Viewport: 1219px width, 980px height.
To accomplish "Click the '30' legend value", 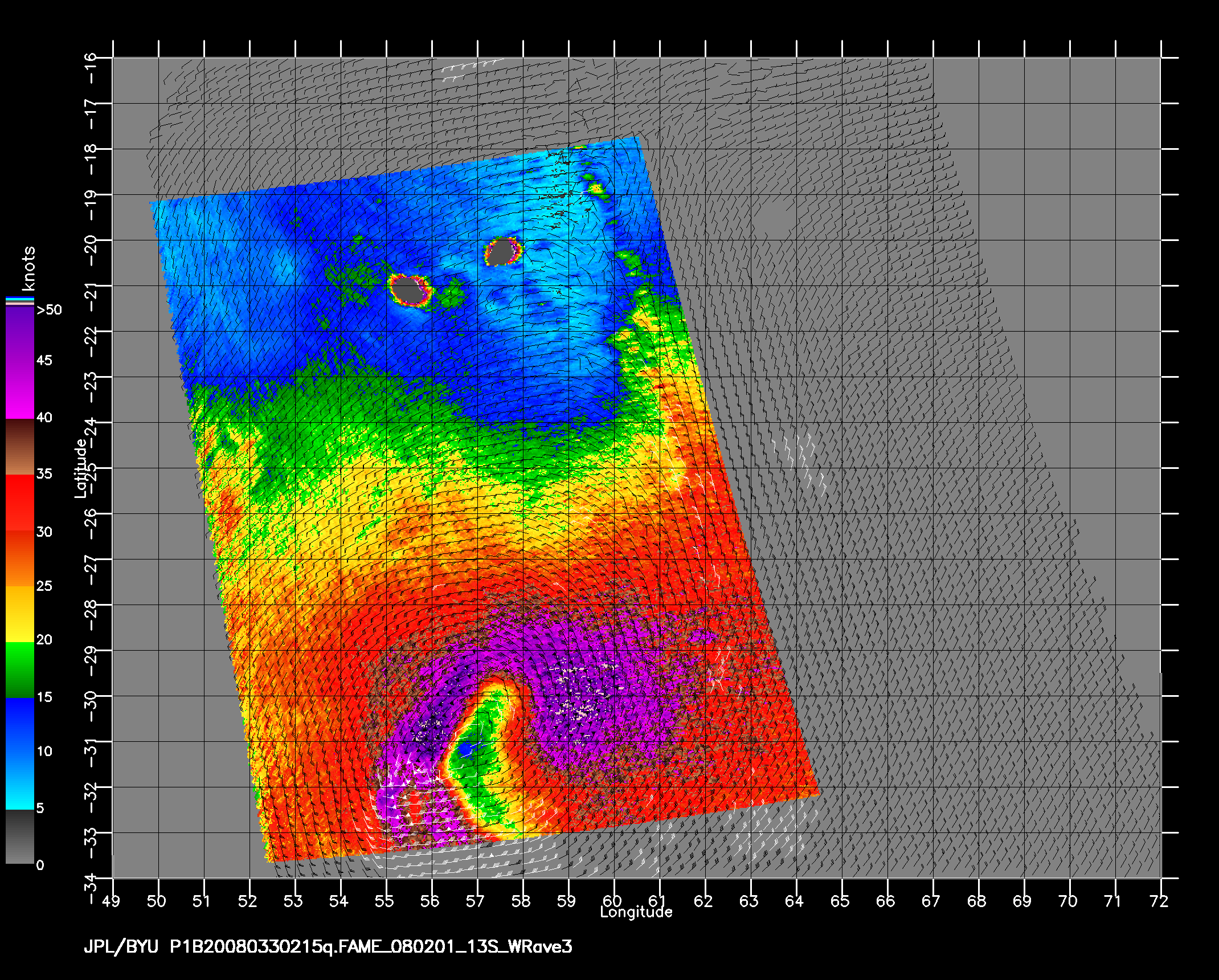I will 44,532.
